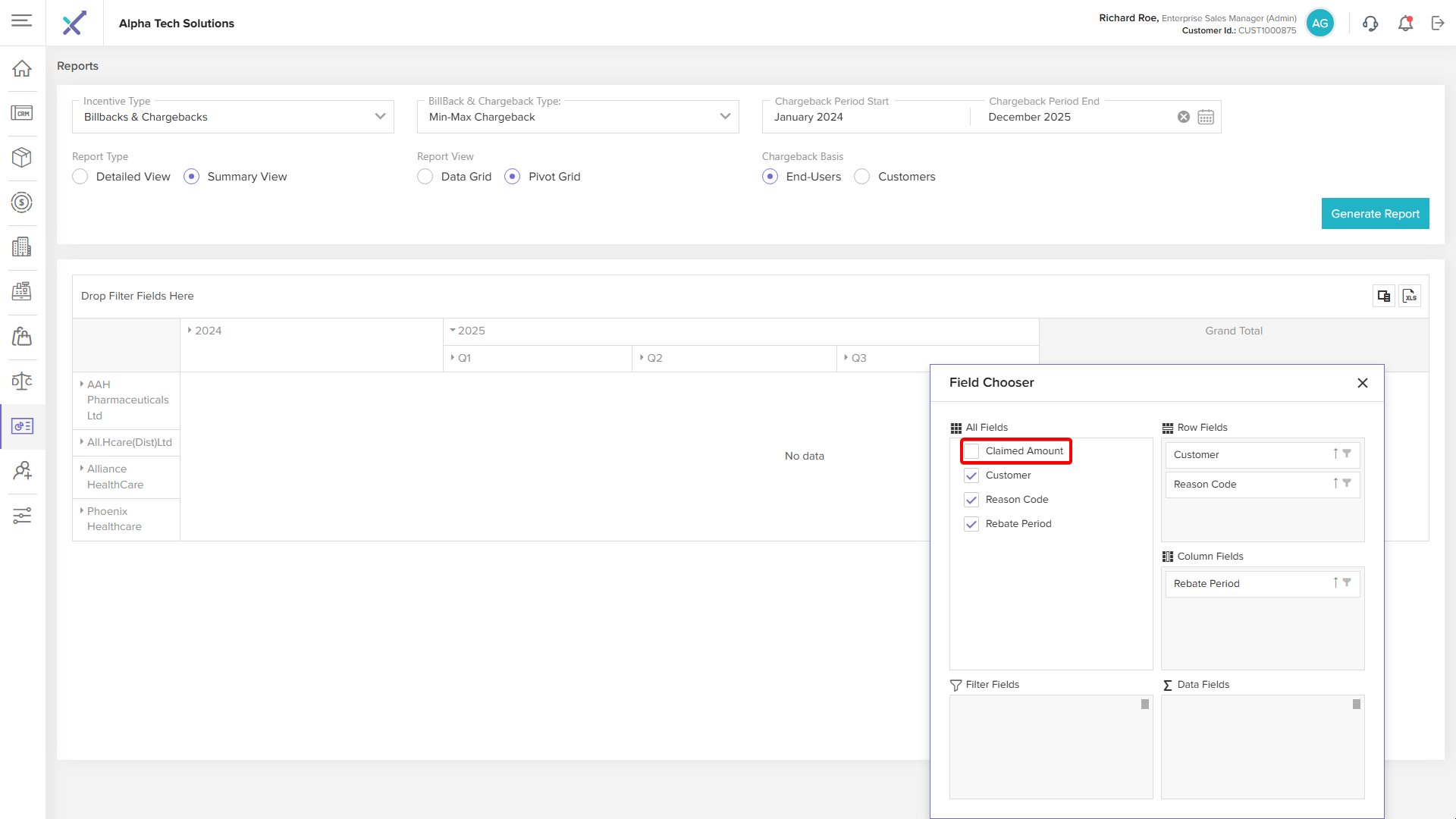This screenshot has width=1456, height=819.
Task: Clear the chargeback period date range
Action: (1183, 117)
